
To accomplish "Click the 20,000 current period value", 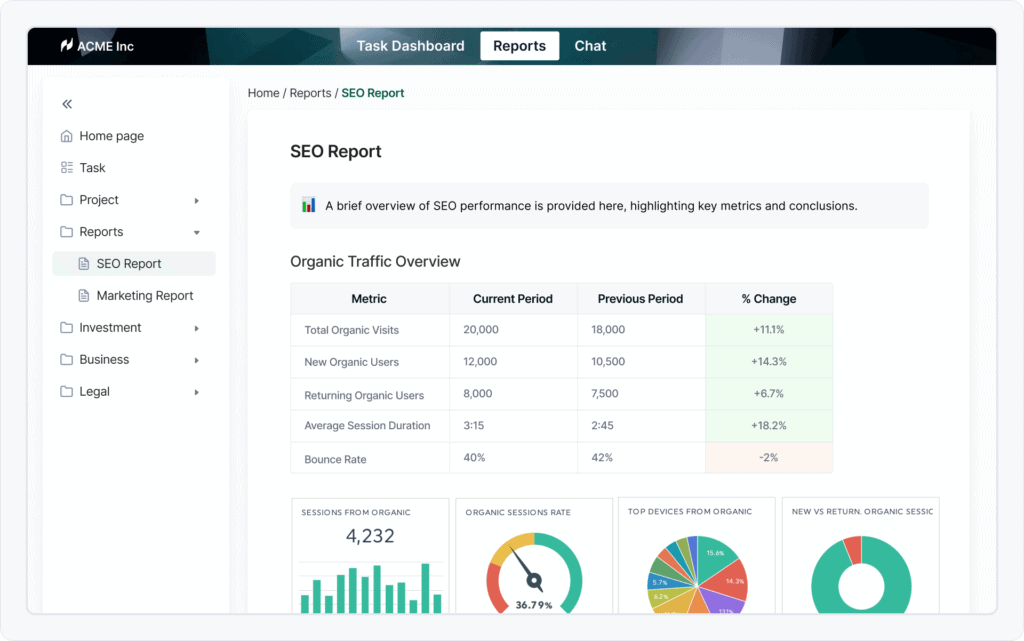I will (481, 330).
